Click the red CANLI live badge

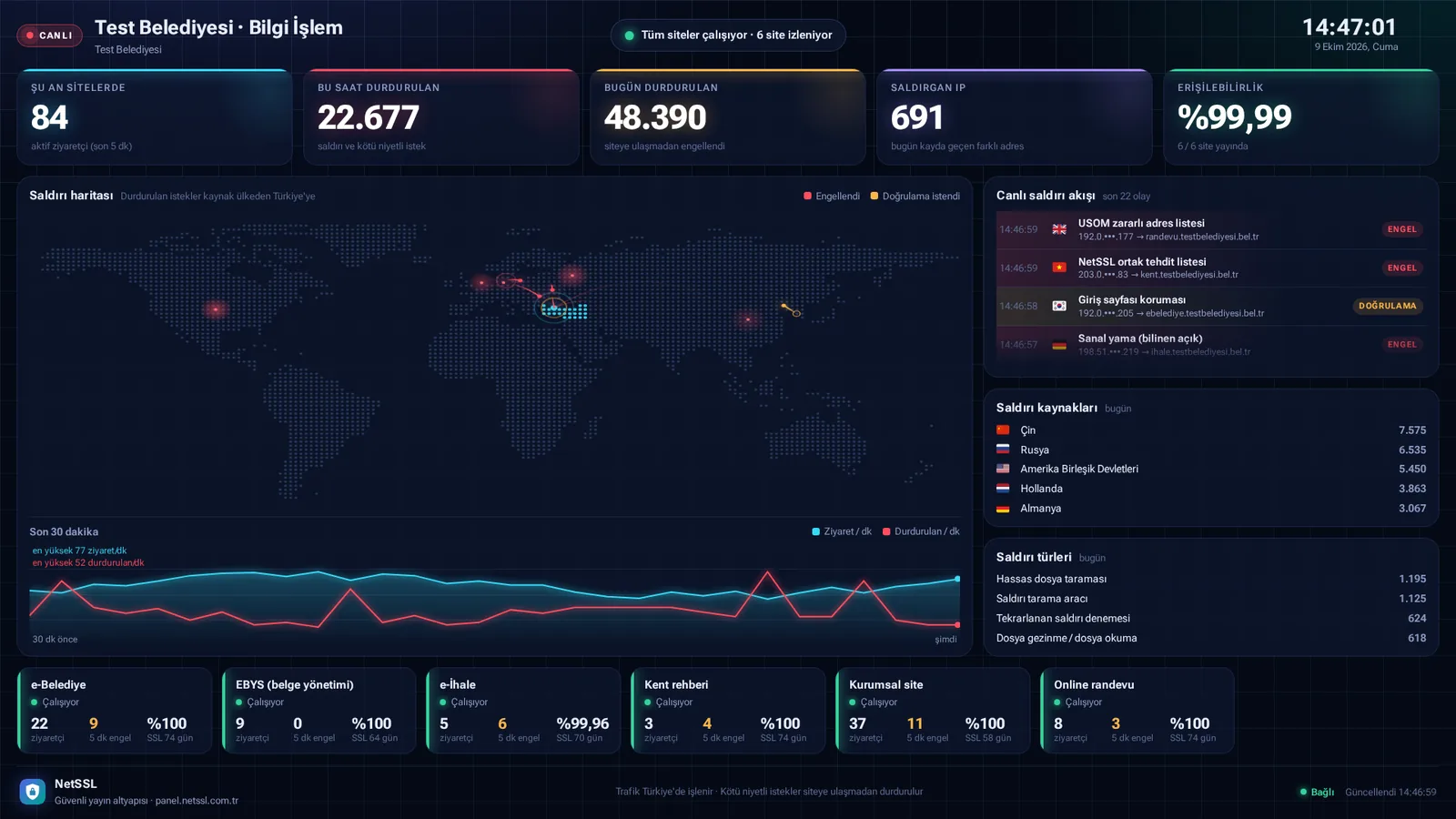pyautogui.click(x=49, y=35)
